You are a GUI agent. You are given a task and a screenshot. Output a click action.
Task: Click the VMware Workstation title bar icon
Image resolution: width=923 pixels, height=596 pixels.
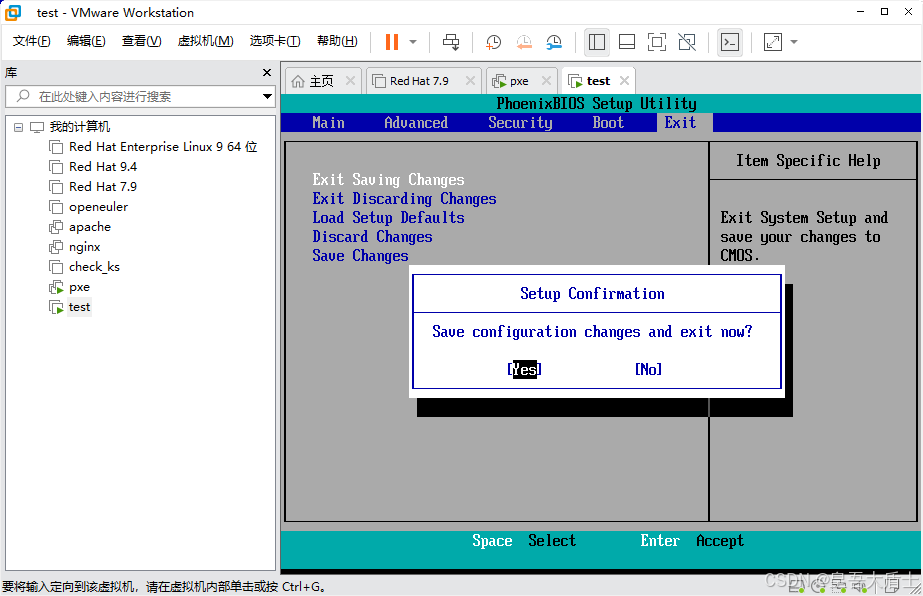tap(13, 12)
